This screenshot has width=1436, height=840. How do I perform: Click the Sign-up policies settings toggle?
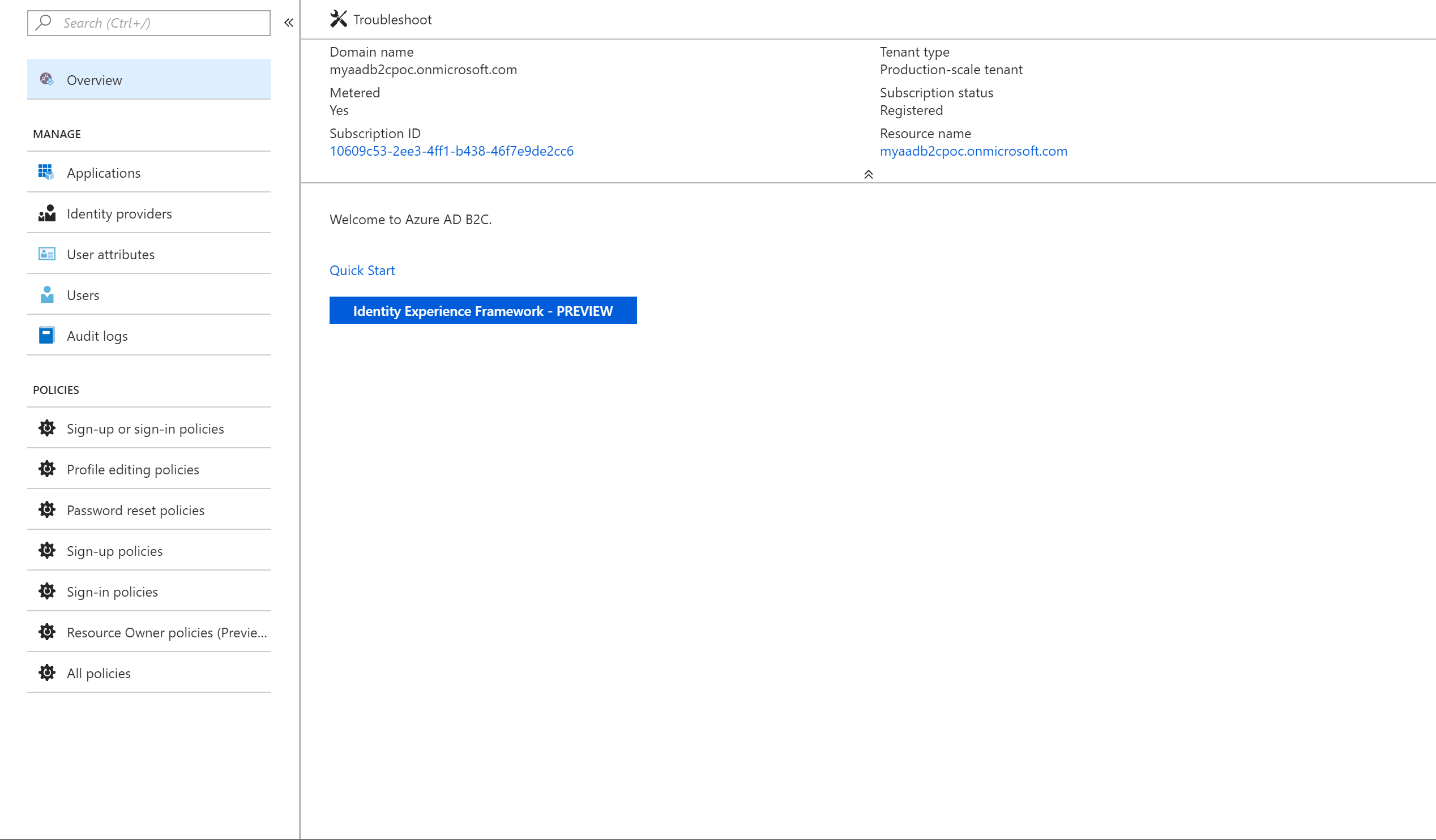pos(46,550)
